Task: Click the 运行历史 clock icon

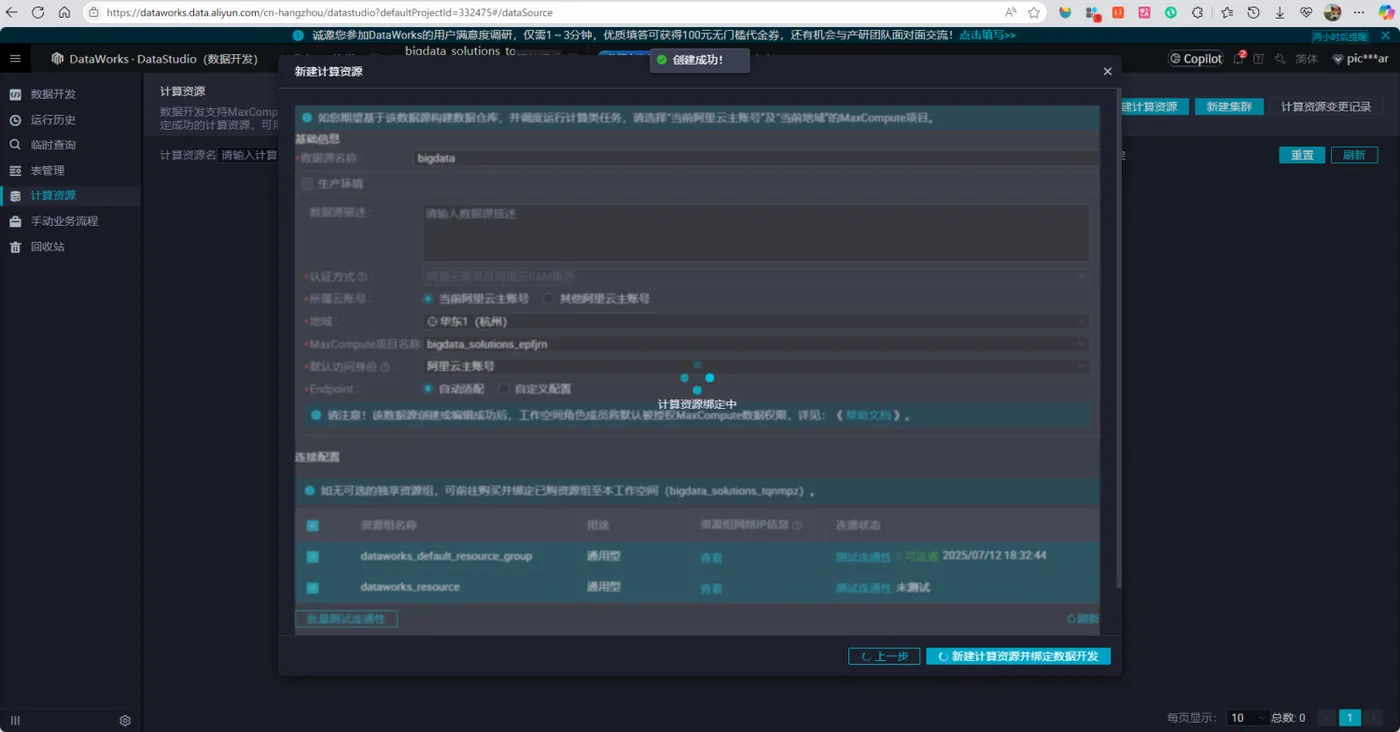Action: 15,120
